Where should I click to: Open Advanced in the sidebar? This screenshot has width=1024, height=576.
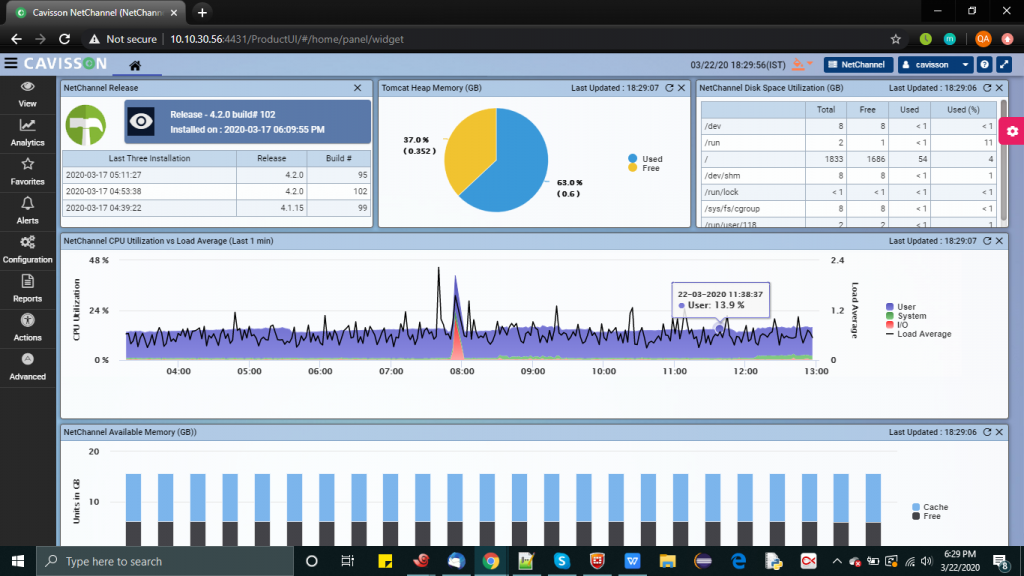point(27,367)
